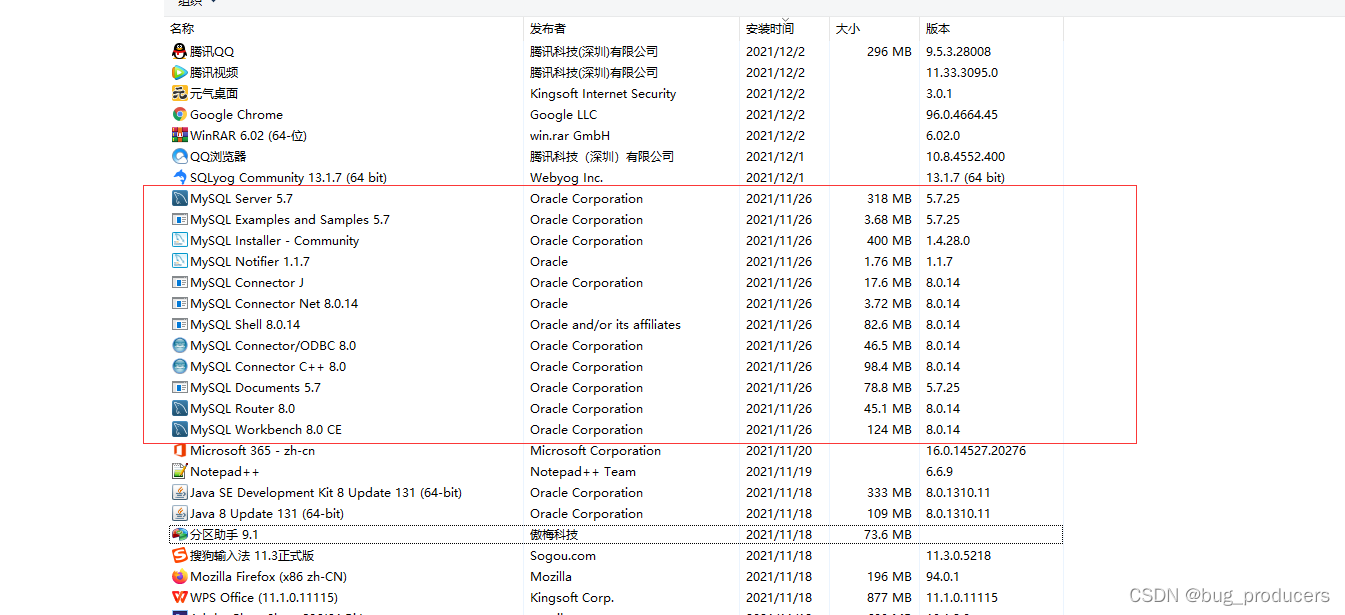The height and width of the screenshot is (615, 1345).
Task: Click version 10.8.4552.400
Action: [966, 156]
